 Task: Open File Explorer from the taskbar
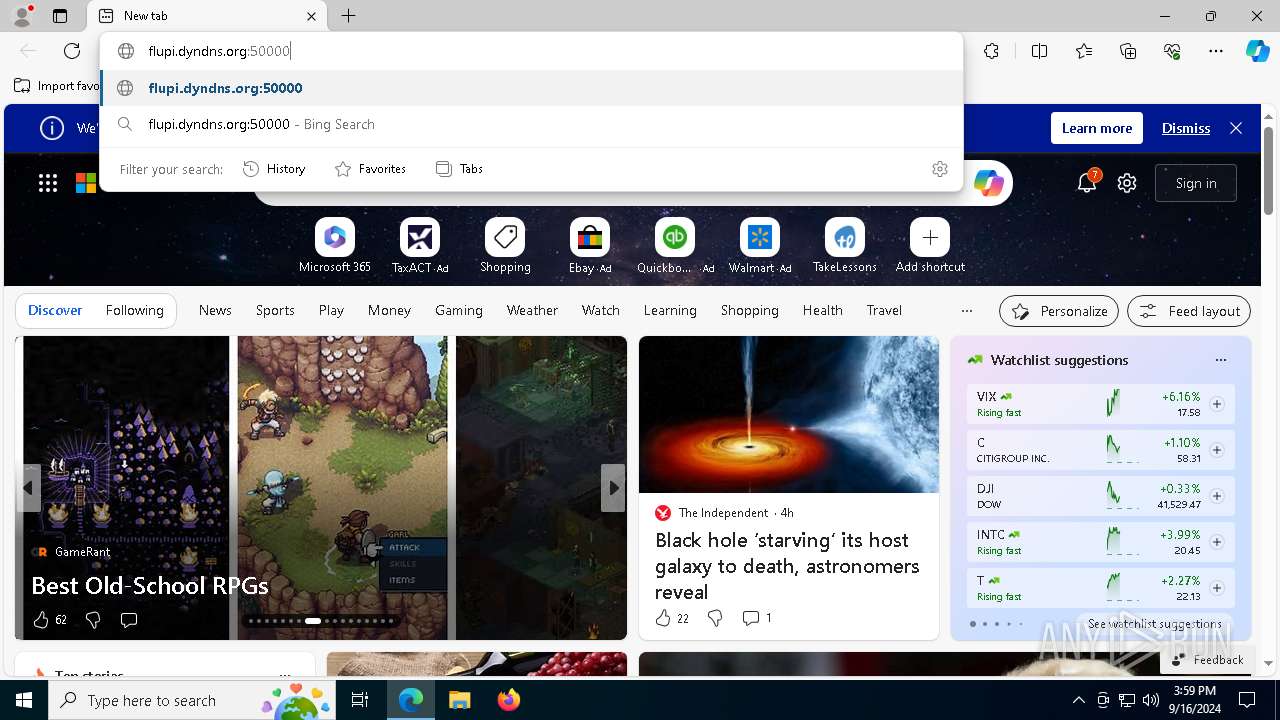pyautogui.click(x=460, y=700)
